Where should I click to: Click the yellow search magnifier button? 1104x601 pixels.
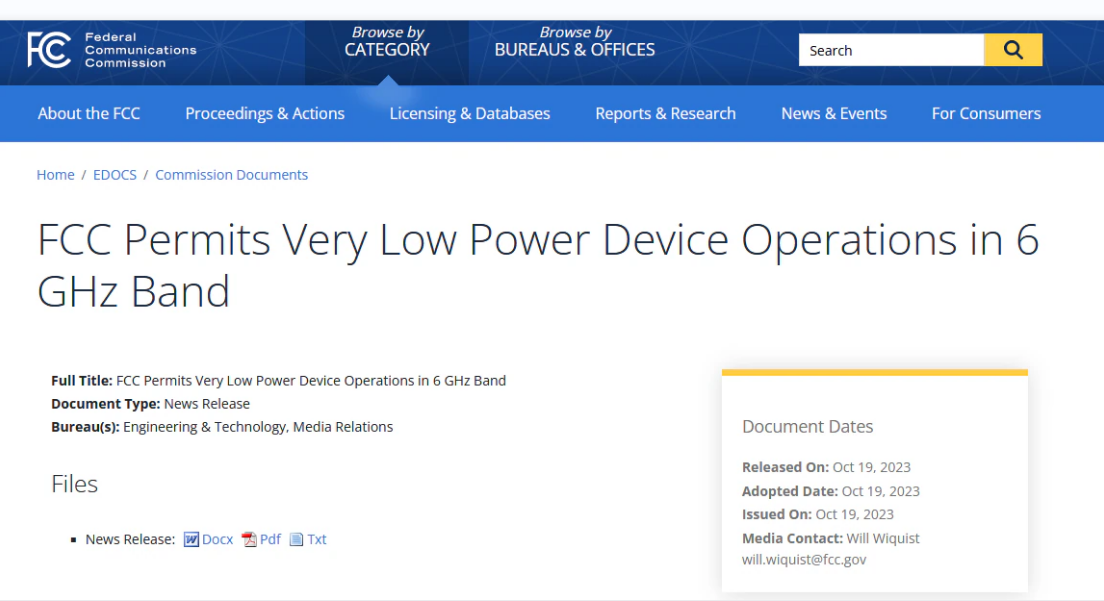(1013, 50)
